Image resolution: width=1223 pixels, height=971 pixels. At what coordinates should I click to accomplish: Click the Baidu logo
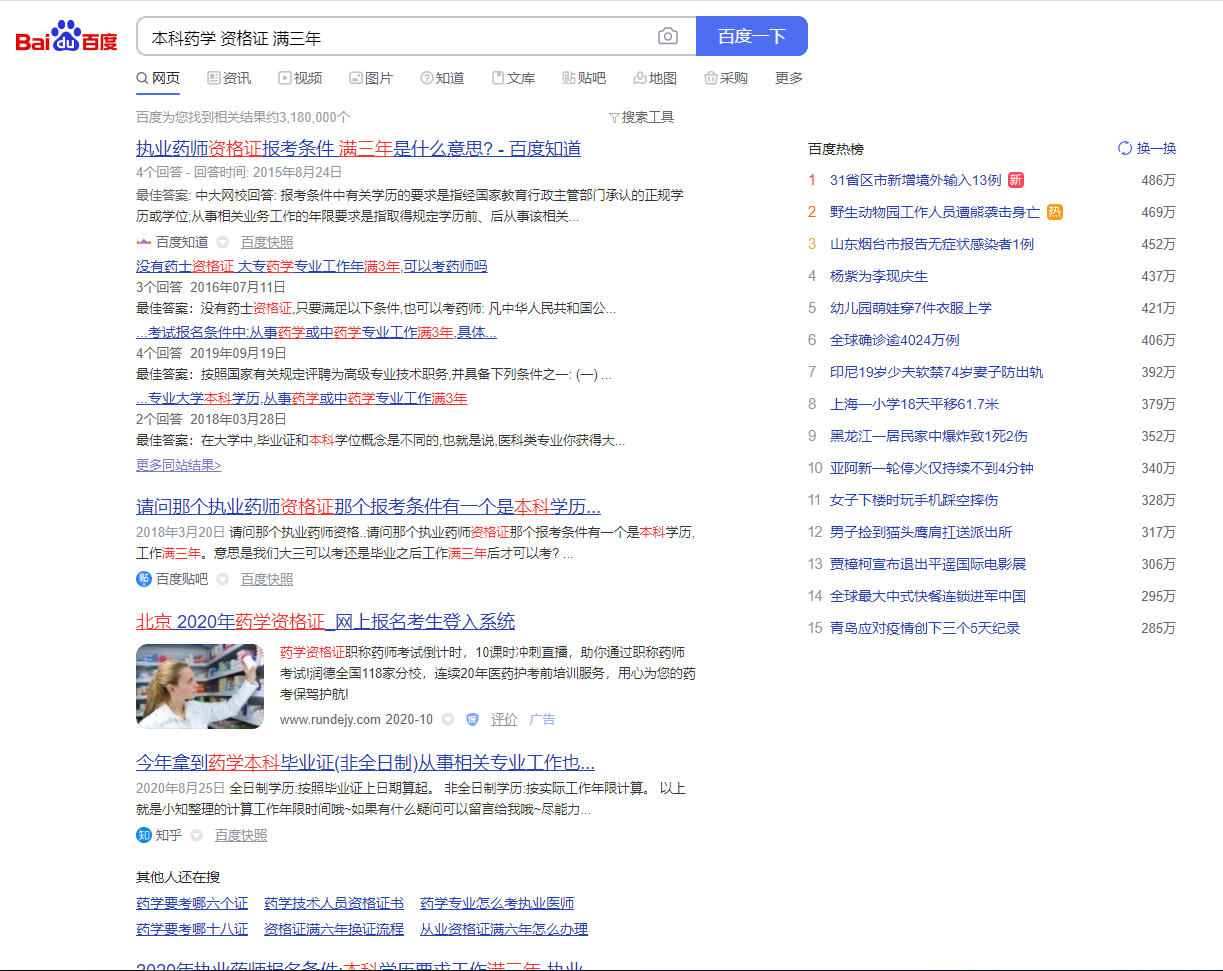[x=66, y=37]
